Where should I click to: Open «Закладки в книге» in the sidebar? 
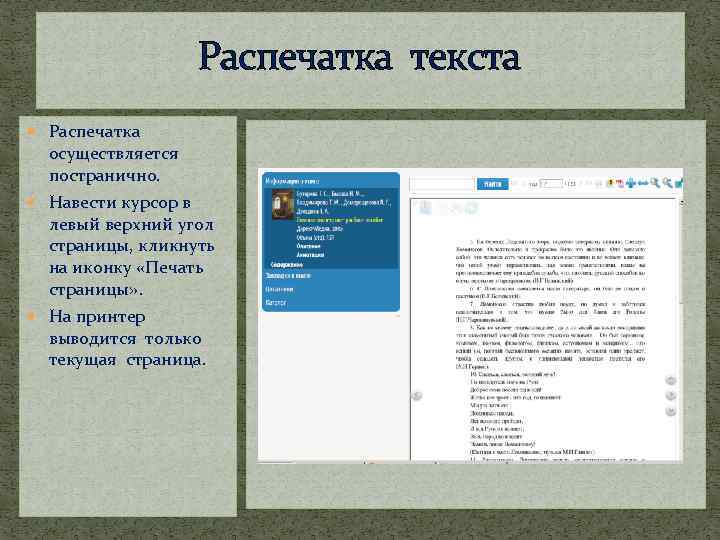pyautogui.click(x=288, y=276)
